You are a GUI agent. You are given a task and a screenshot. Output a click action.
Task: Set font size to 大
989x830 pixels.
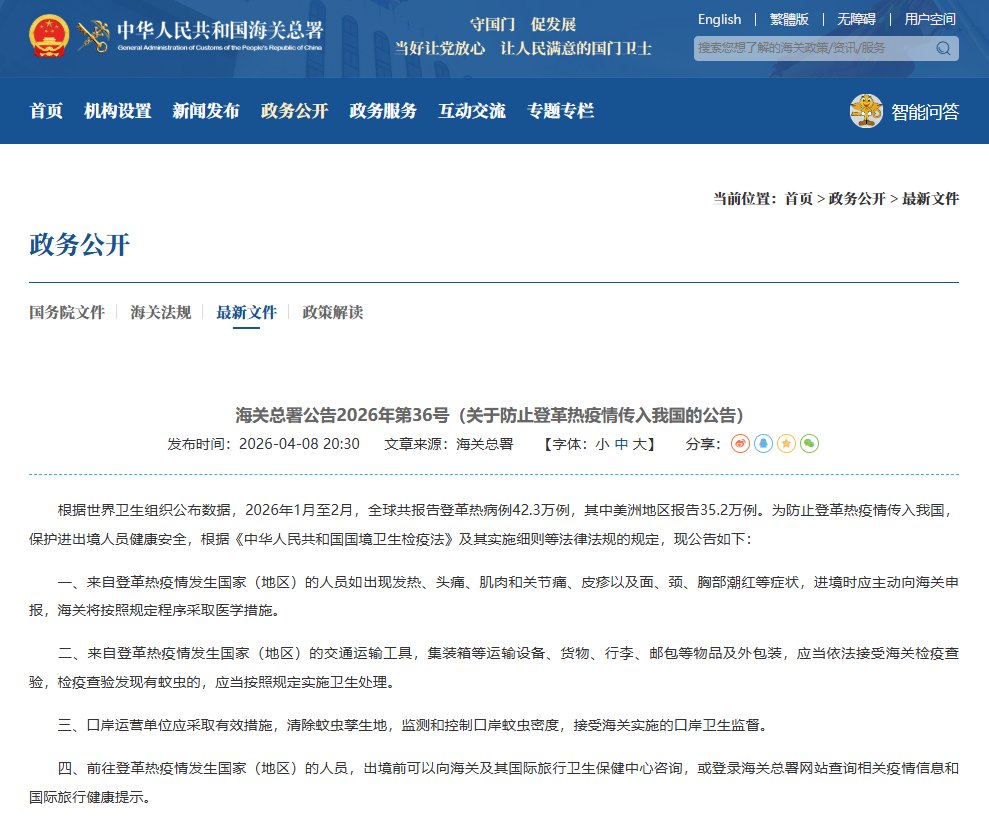click(x=640, y=443)
